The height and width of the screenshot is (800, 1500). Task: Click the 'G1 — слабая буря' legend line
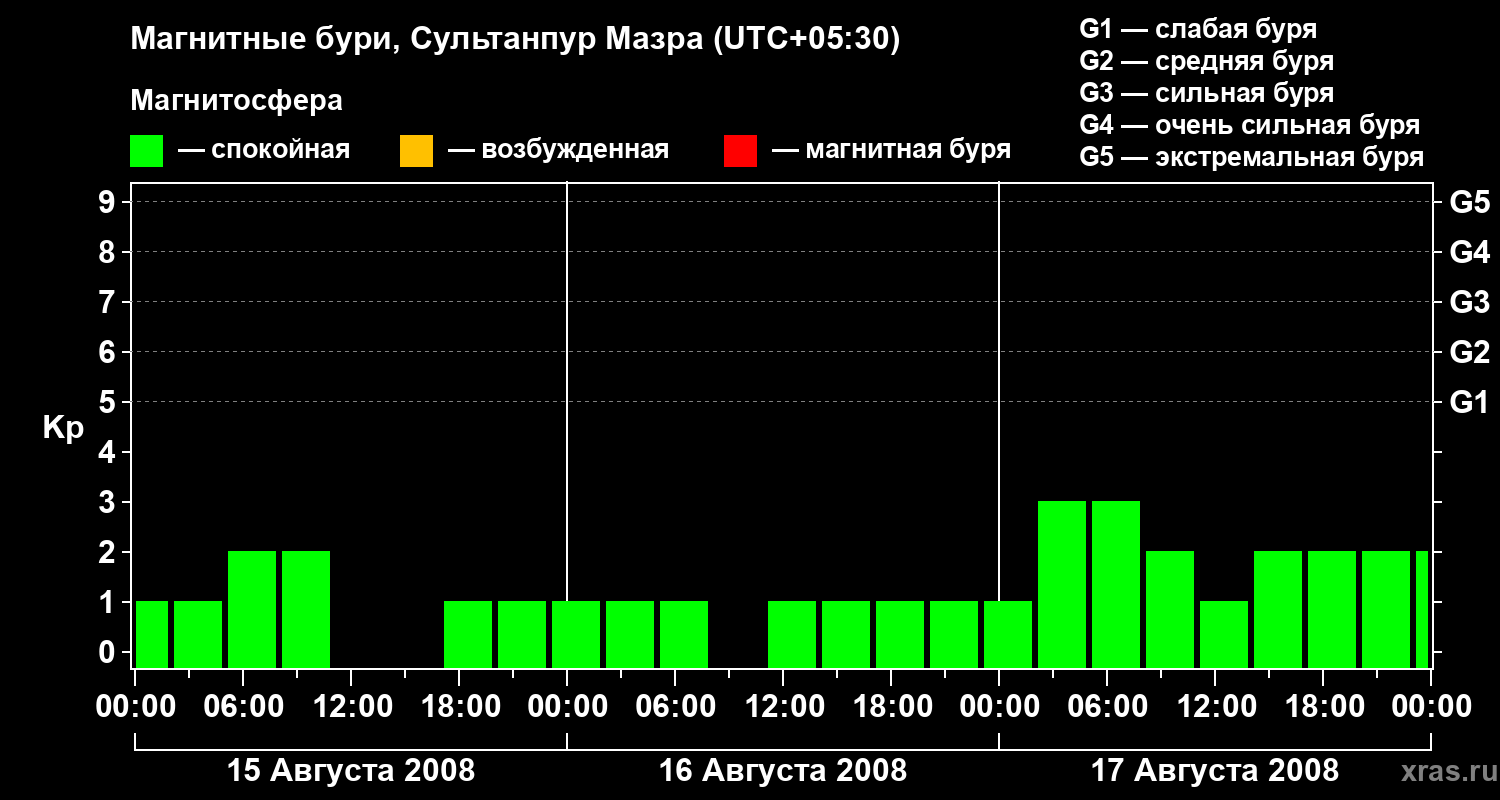tap(1198, 29)
